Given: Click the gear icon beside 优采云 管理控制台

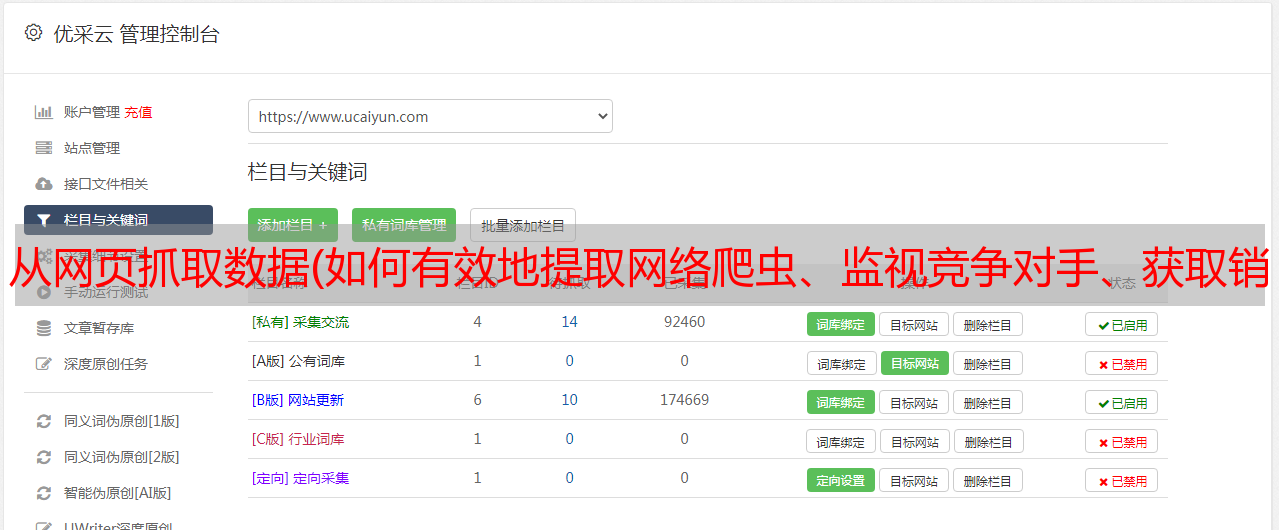Looking at the screenshot, I should point(33,33).
